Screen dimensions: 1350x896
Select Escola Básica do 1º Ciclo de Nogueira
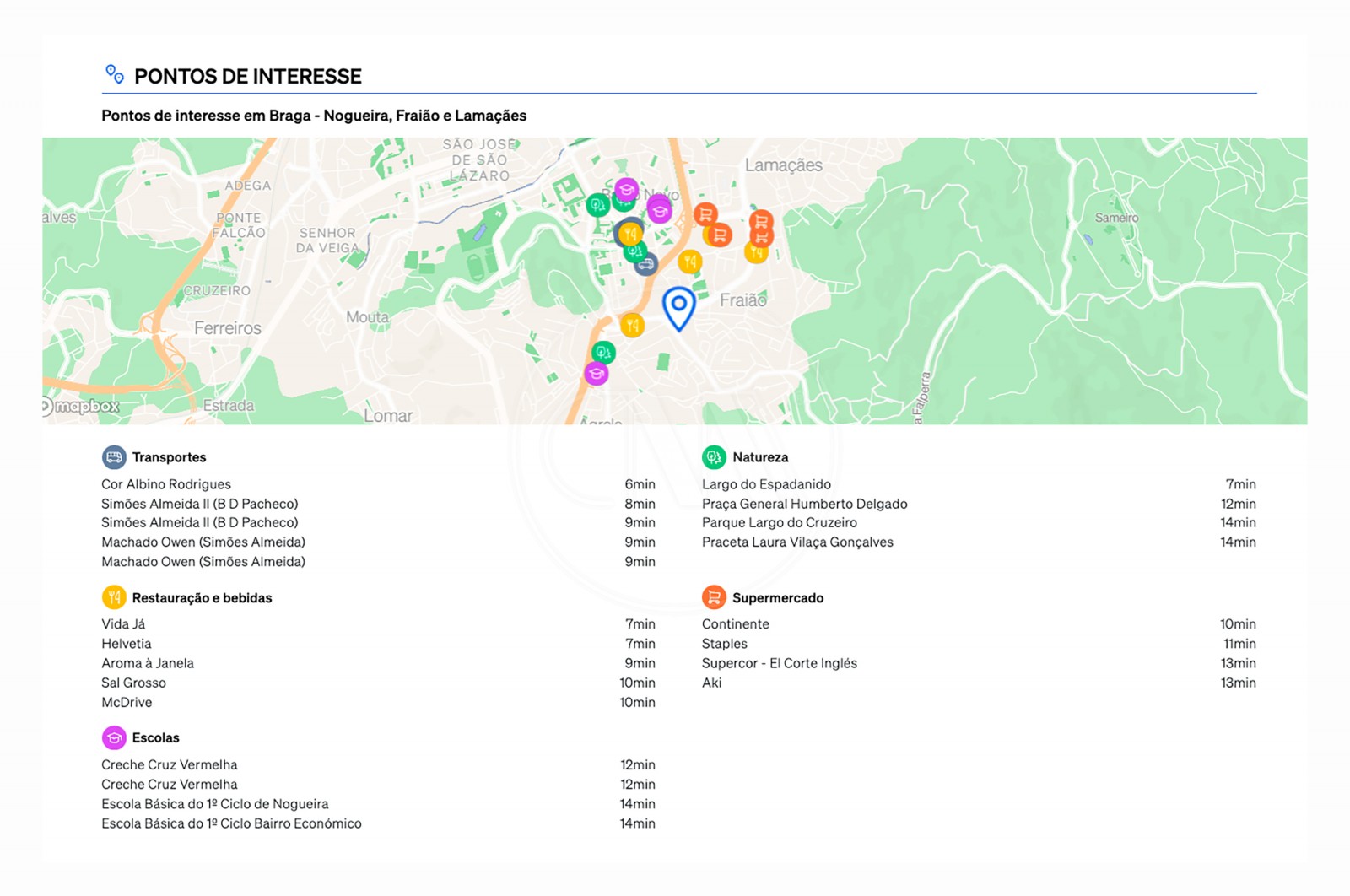tap(215, 803)
